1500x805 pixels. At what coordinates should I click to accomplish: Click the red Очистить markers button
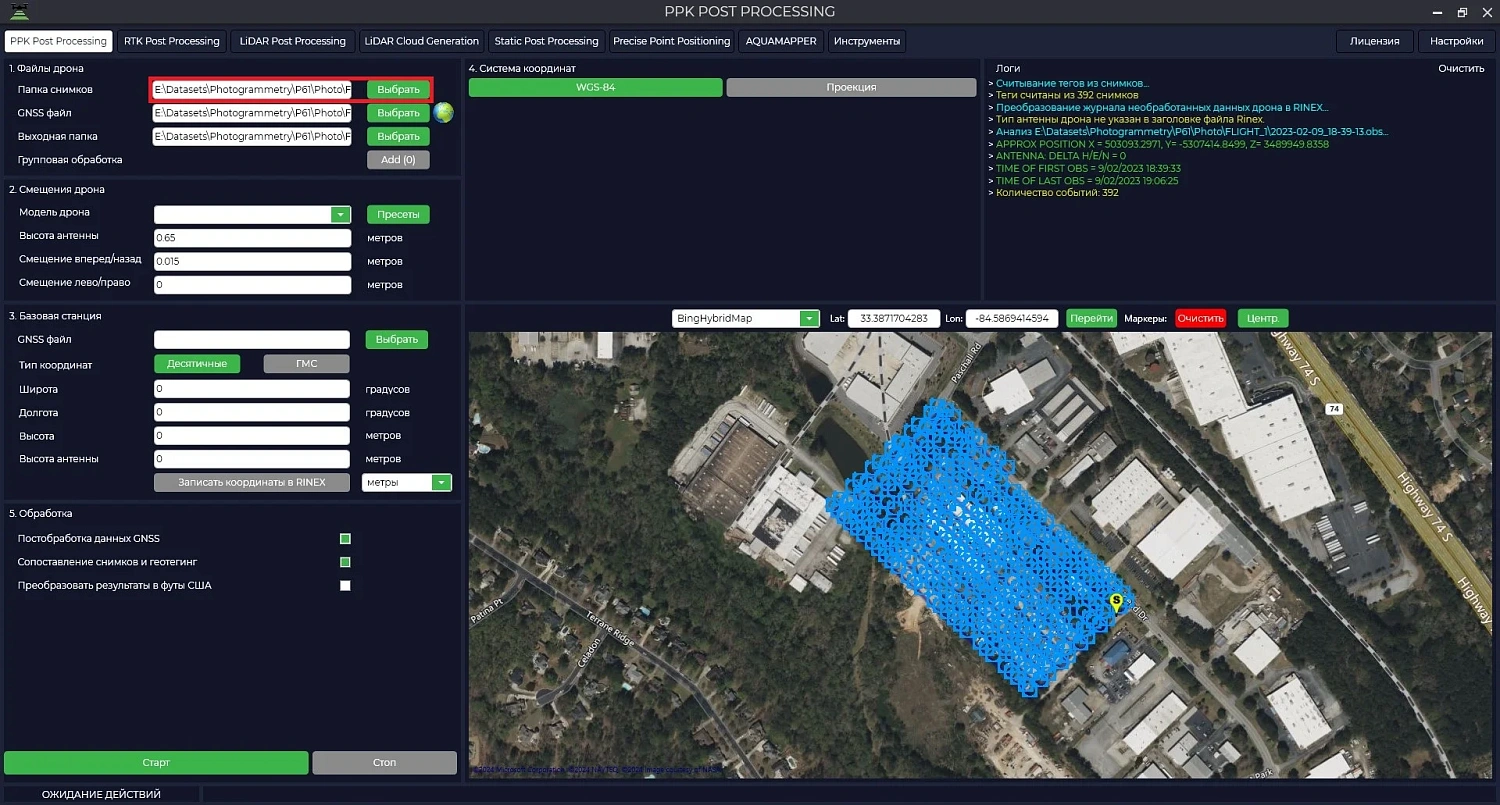(x=1200, y=319)
